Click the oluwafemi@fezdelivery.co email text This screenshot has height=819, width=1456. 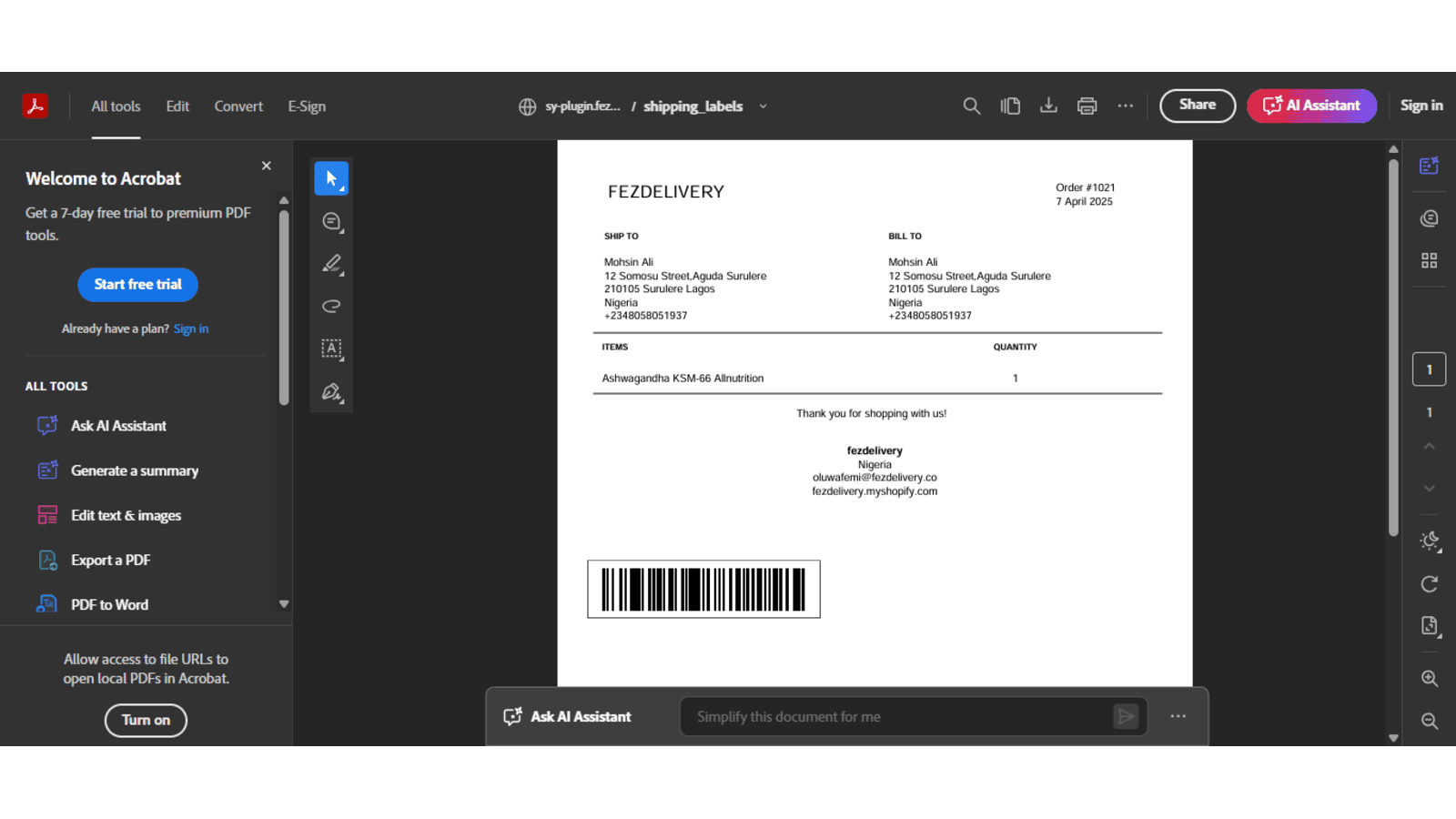[x=875, y=478]
